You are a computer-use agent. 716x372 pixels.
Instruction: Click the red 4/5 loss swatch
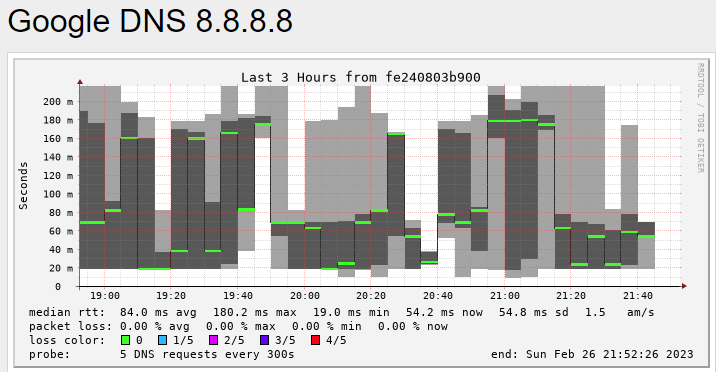[315, 341]
